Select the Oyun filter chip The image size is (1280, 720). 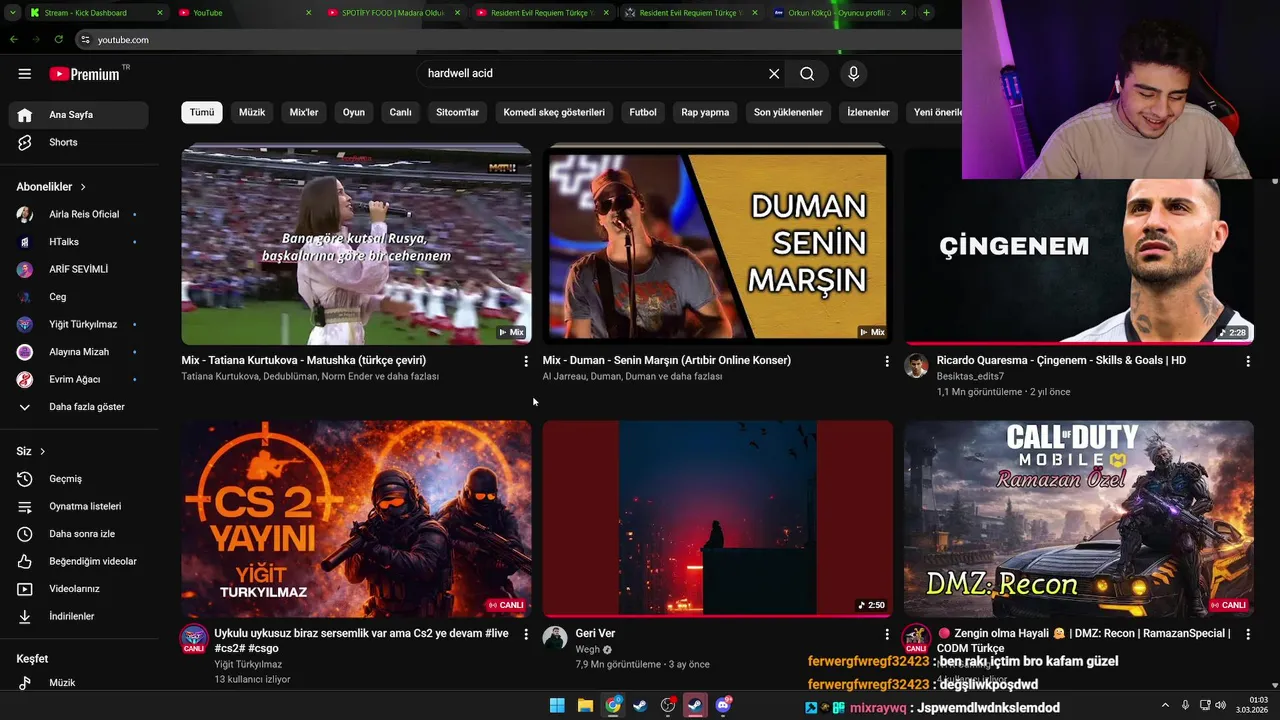pyautogui.click(x=354, y=112)
